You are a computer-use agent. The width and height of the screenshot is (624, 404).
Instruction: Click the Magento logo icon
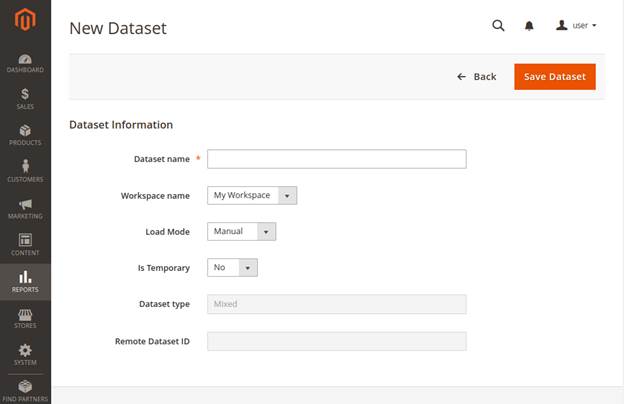pos(25,19)
